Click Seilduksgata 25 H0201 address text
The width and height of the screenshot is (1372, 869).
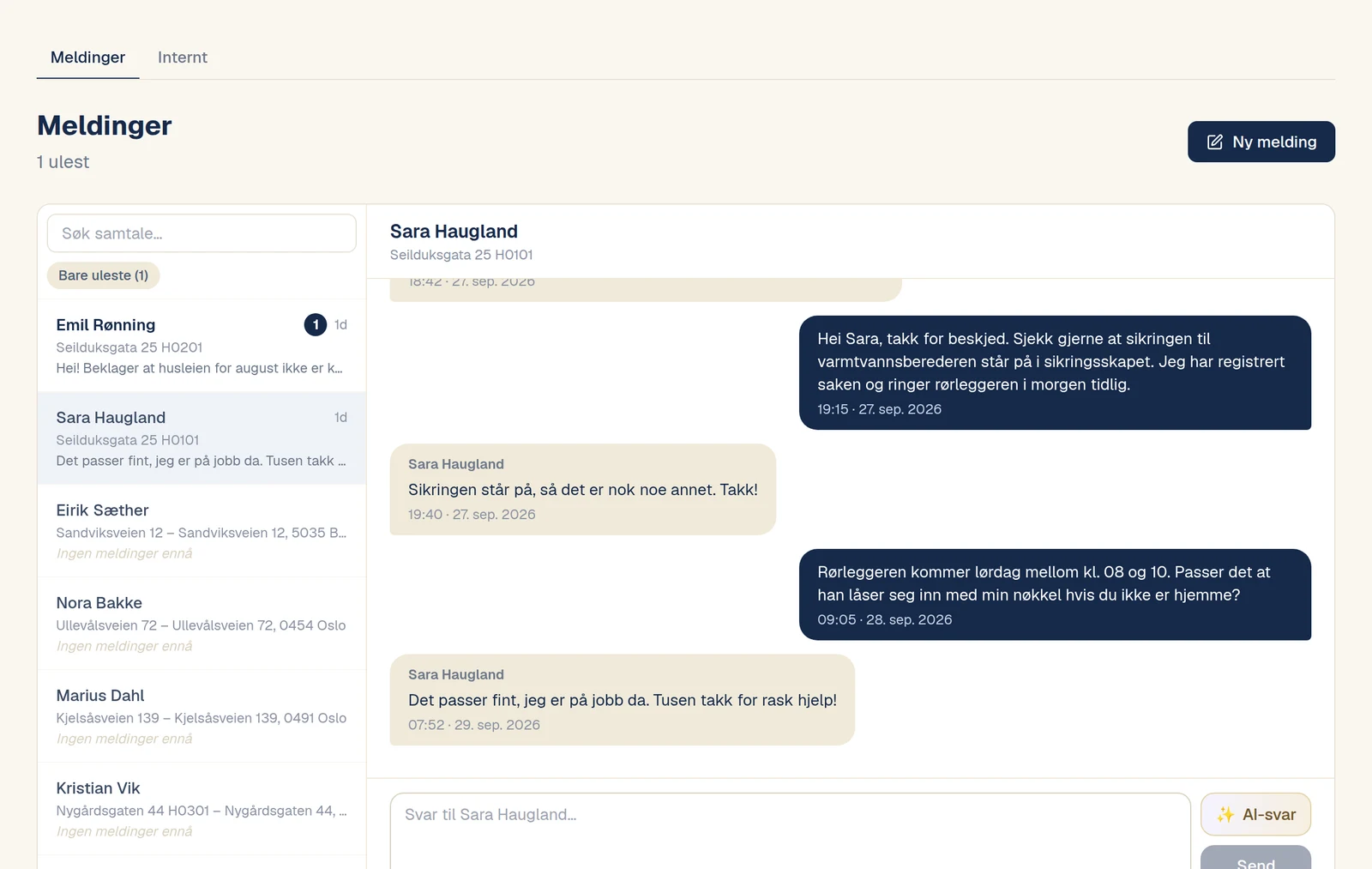(129, 347)
